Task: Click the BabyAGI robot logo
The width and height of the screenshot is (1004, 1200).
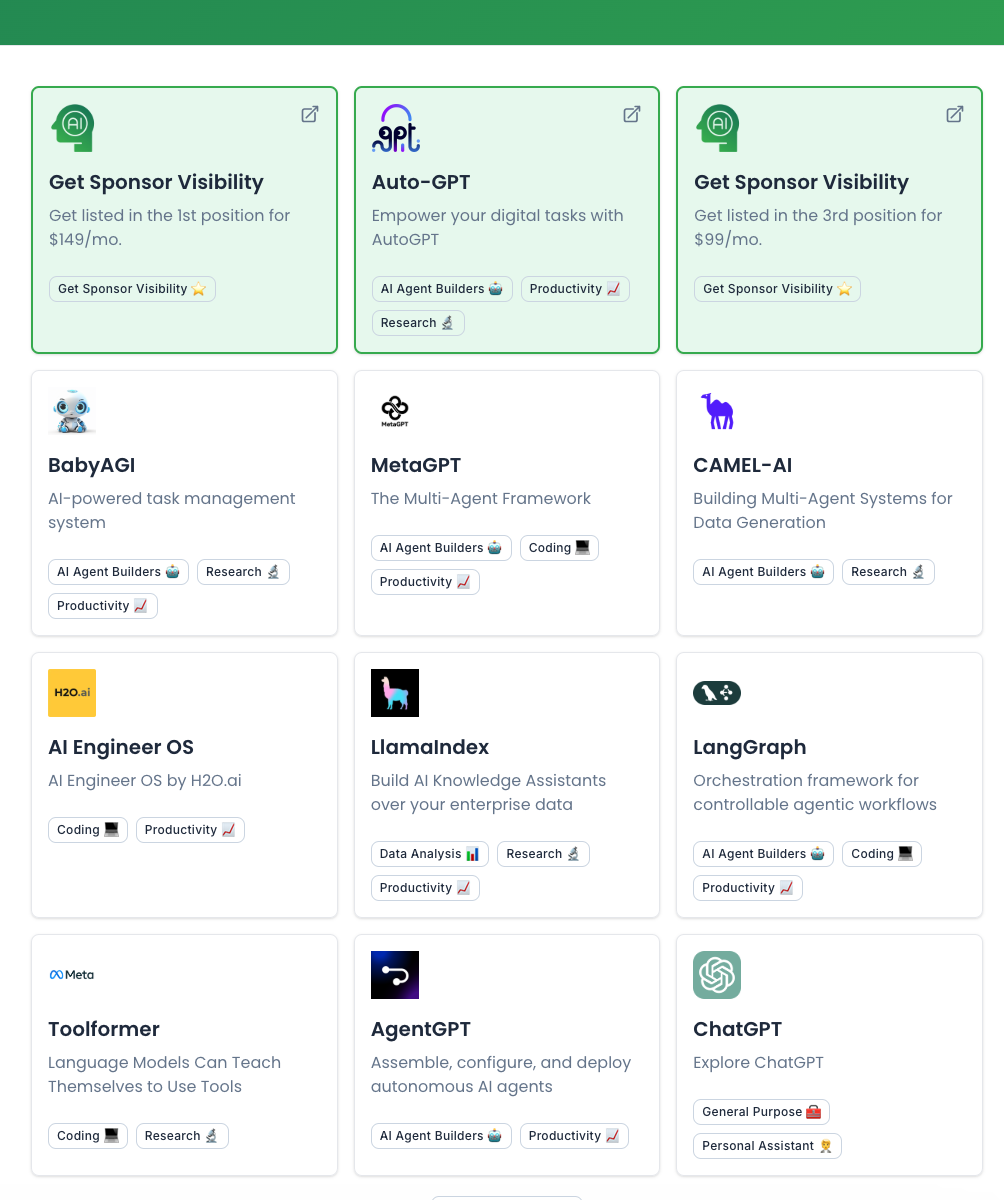Action: point(72,411)
